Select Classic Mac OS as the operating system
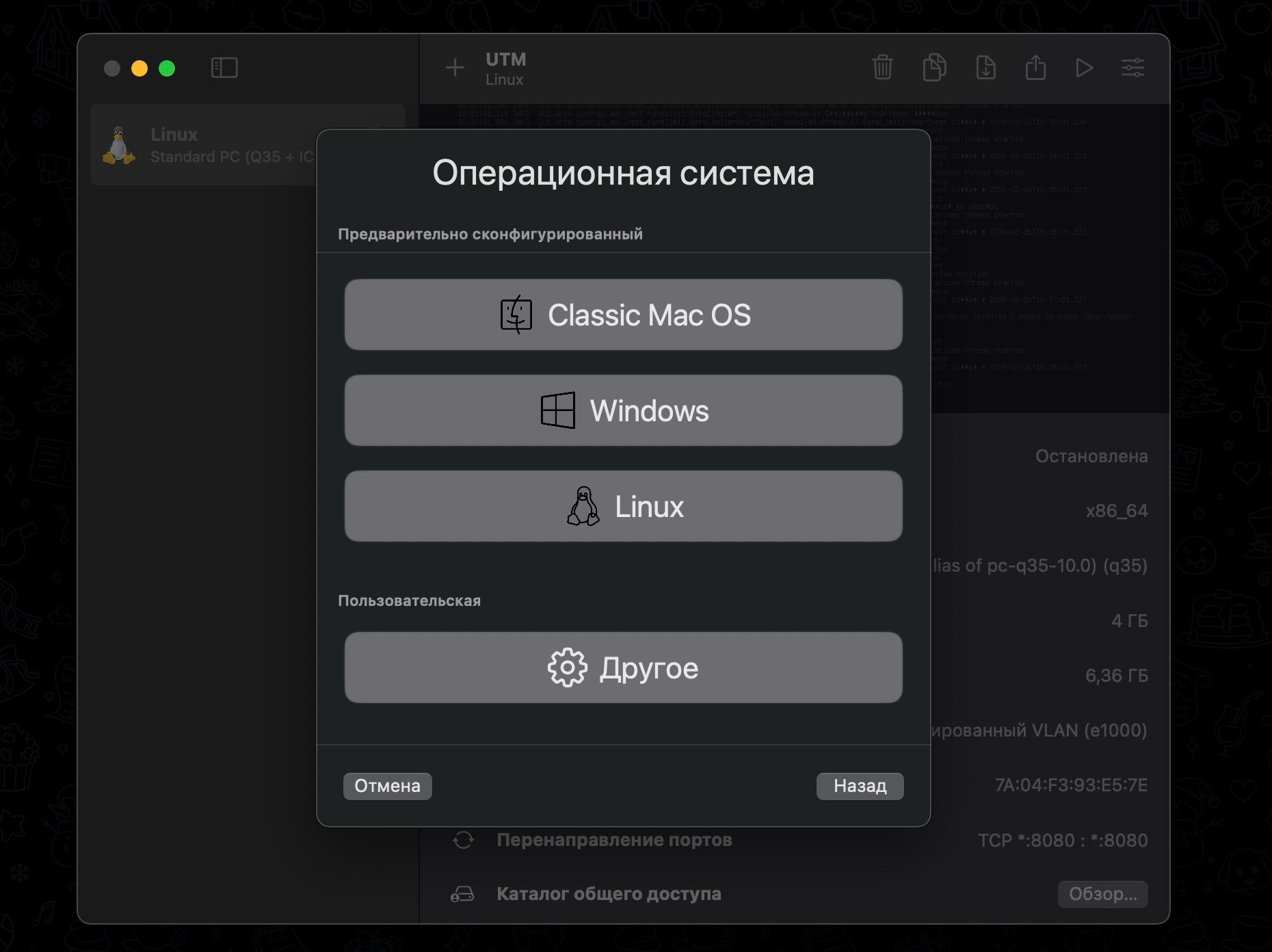This screenshot has width=1272, height=952. coord(623,315)
